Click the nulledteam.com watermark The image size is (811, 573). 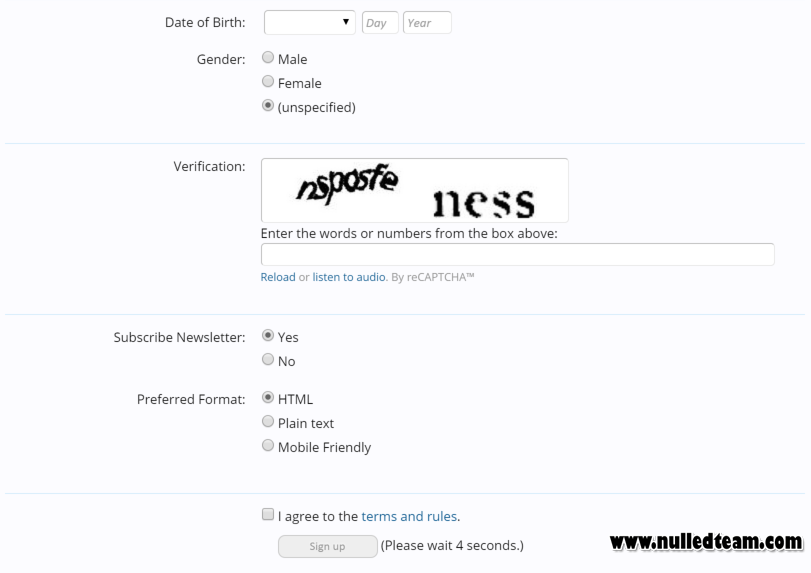coord(706,541)
